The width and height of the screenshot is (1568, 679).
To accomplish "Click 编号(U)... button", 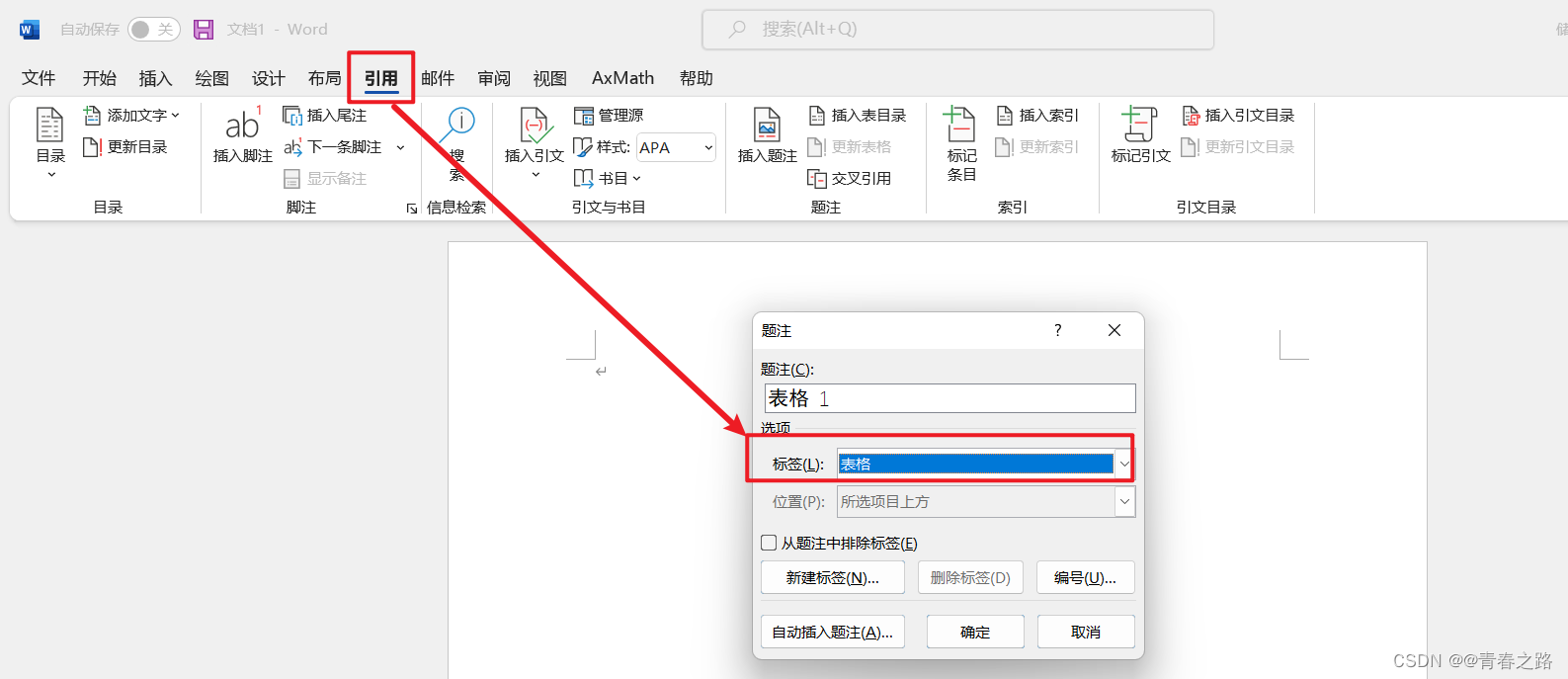I will [x=1086, y=578].
